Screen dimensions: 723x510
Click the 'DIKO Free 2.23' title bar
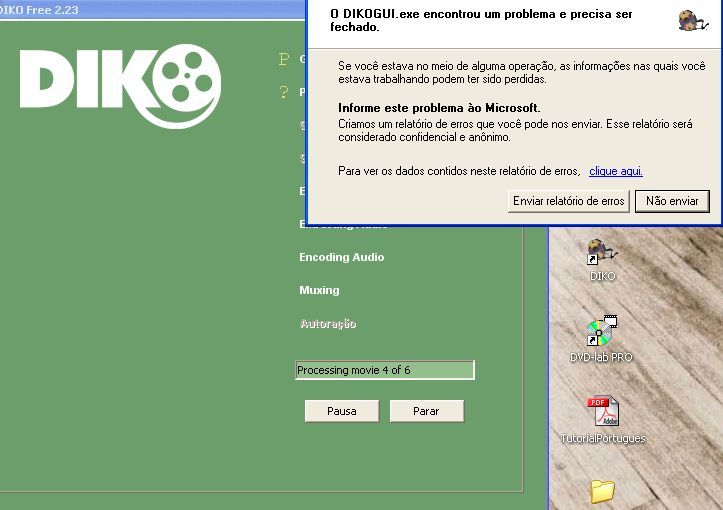point(152,10)
